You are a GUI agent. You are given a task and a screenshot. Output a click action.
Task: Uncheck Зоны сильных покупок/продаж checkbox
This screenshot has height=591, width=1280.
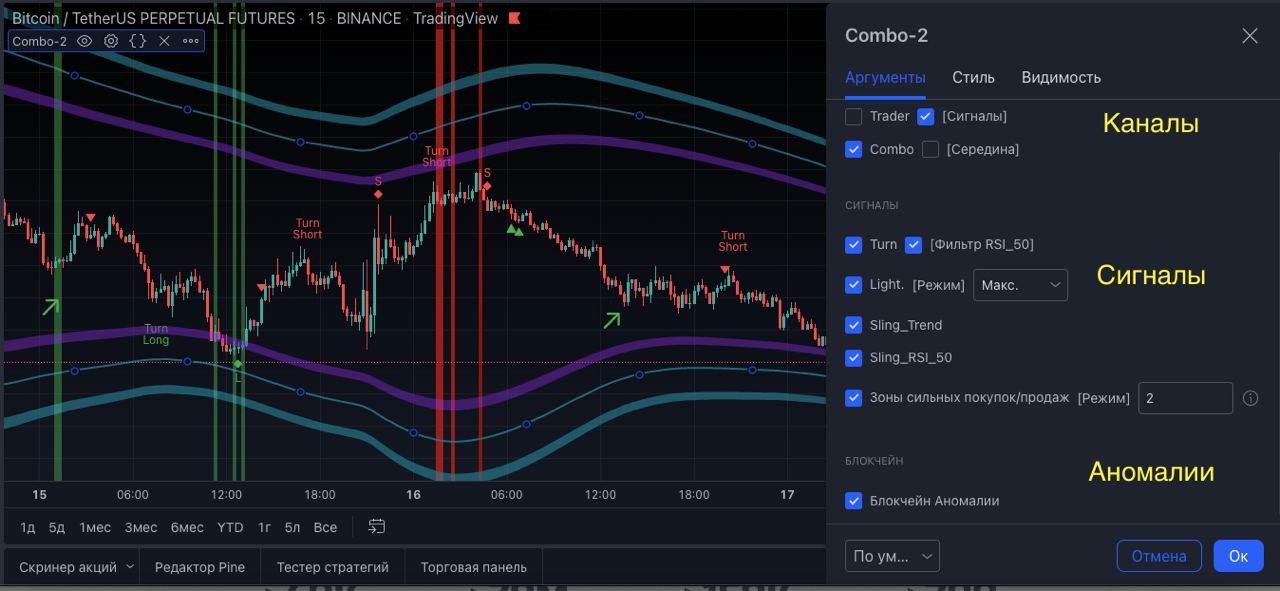click(853, 397)
